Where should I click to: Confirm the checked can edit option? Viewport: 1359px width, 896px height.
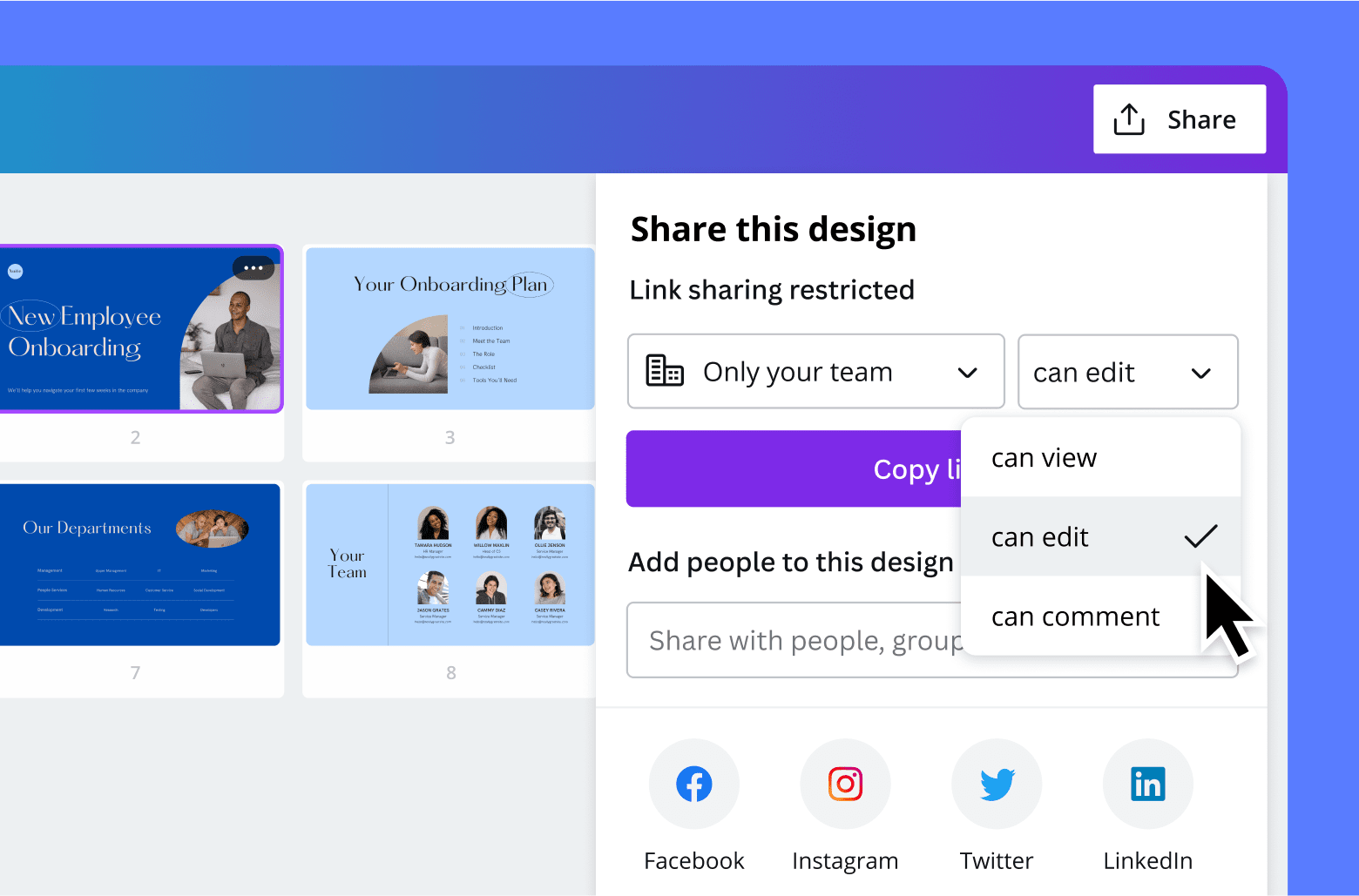point(1039,536)
